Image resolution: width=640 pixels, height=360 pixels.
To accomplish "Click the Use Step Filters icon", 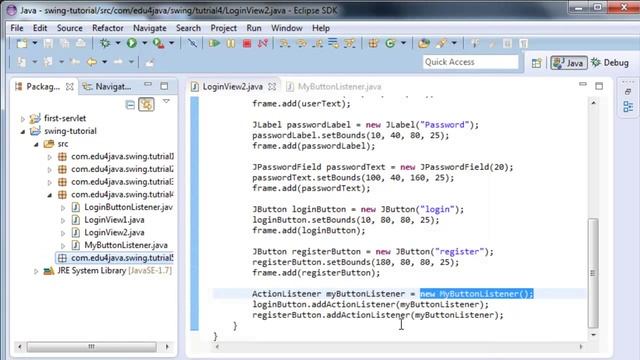I will tap(349, 43).
